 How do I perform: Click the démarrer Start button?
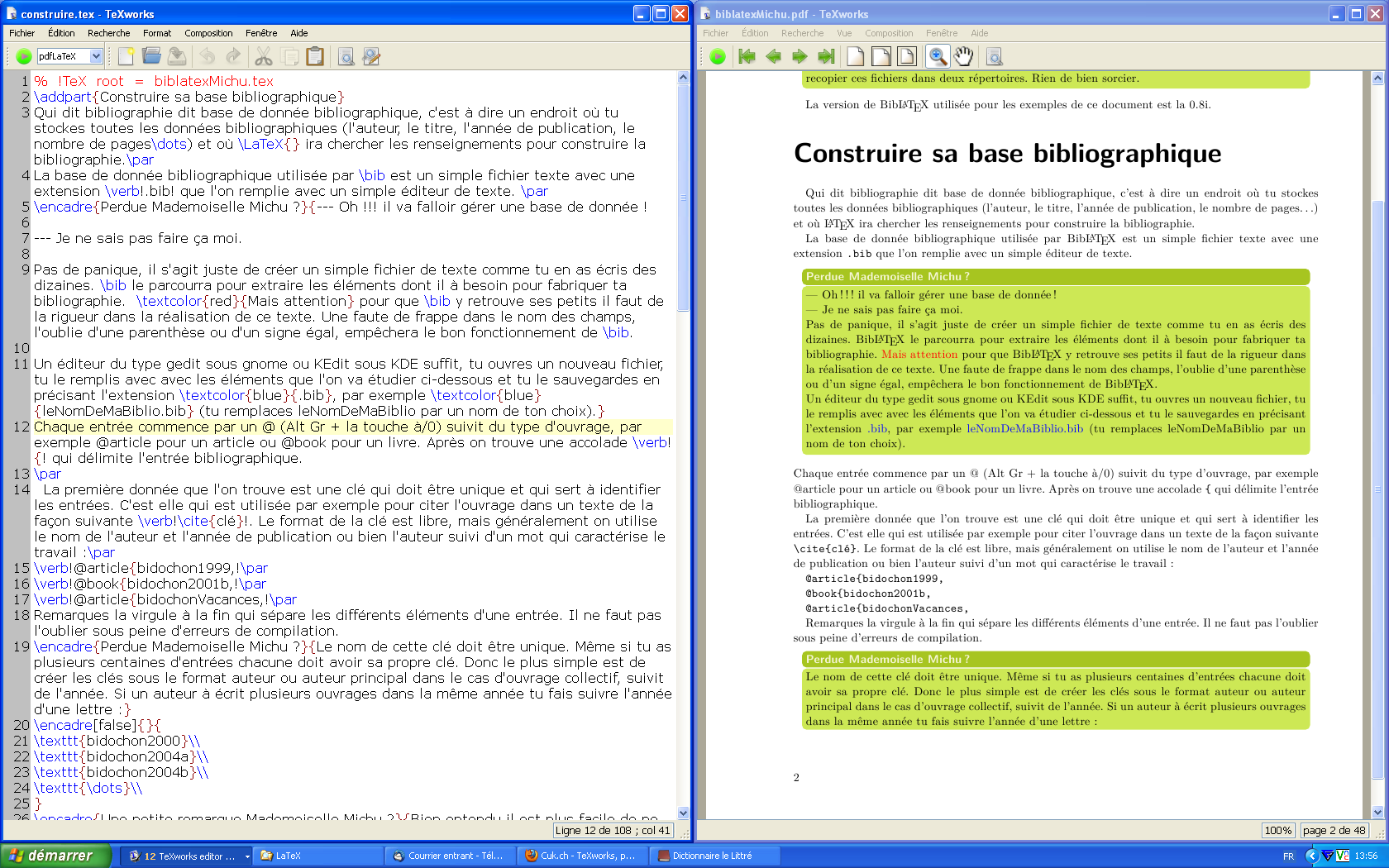(55, 856)
